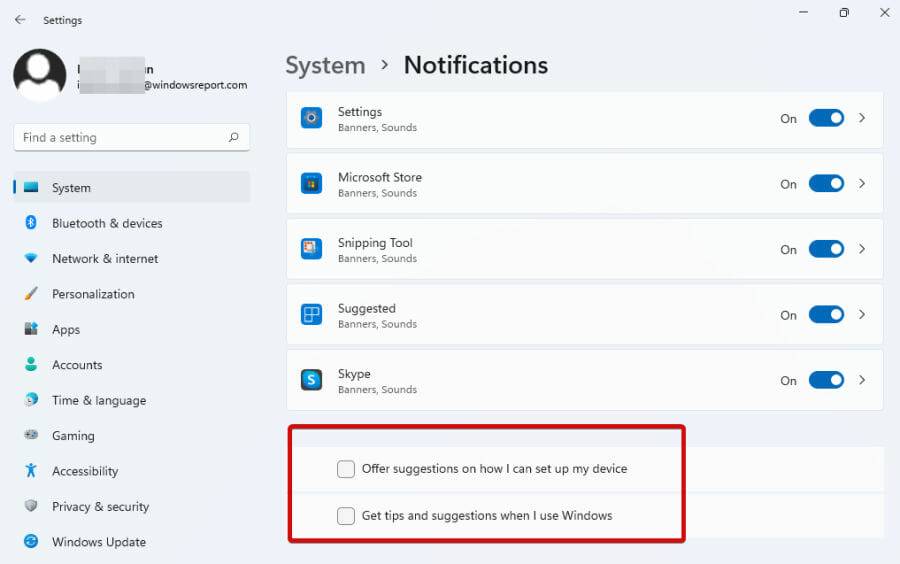Go to Accounts settings
The height and width of the screenshot is (564, 900).
[132, 364]
